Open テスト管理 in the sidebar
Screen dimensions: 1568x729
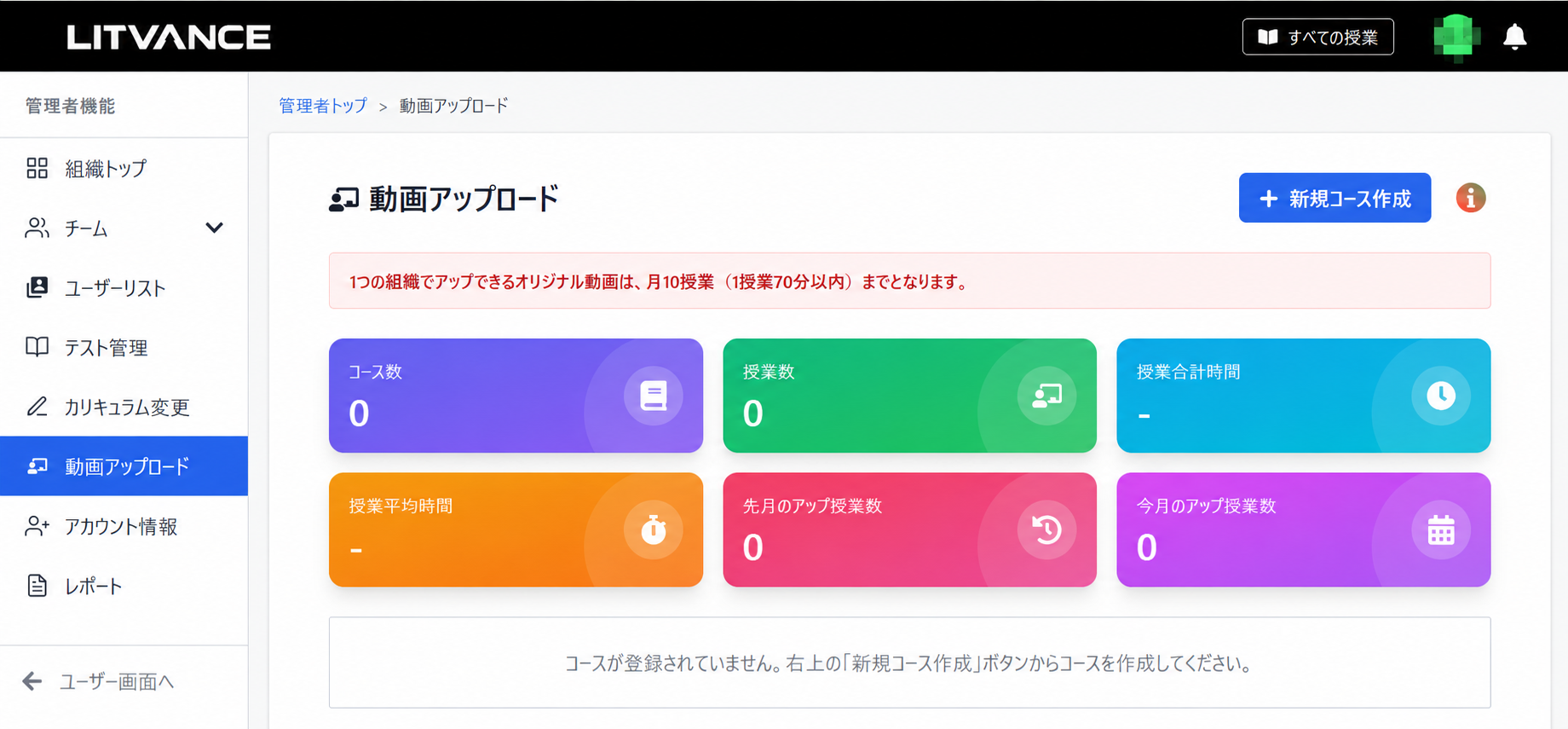(124, 347)
